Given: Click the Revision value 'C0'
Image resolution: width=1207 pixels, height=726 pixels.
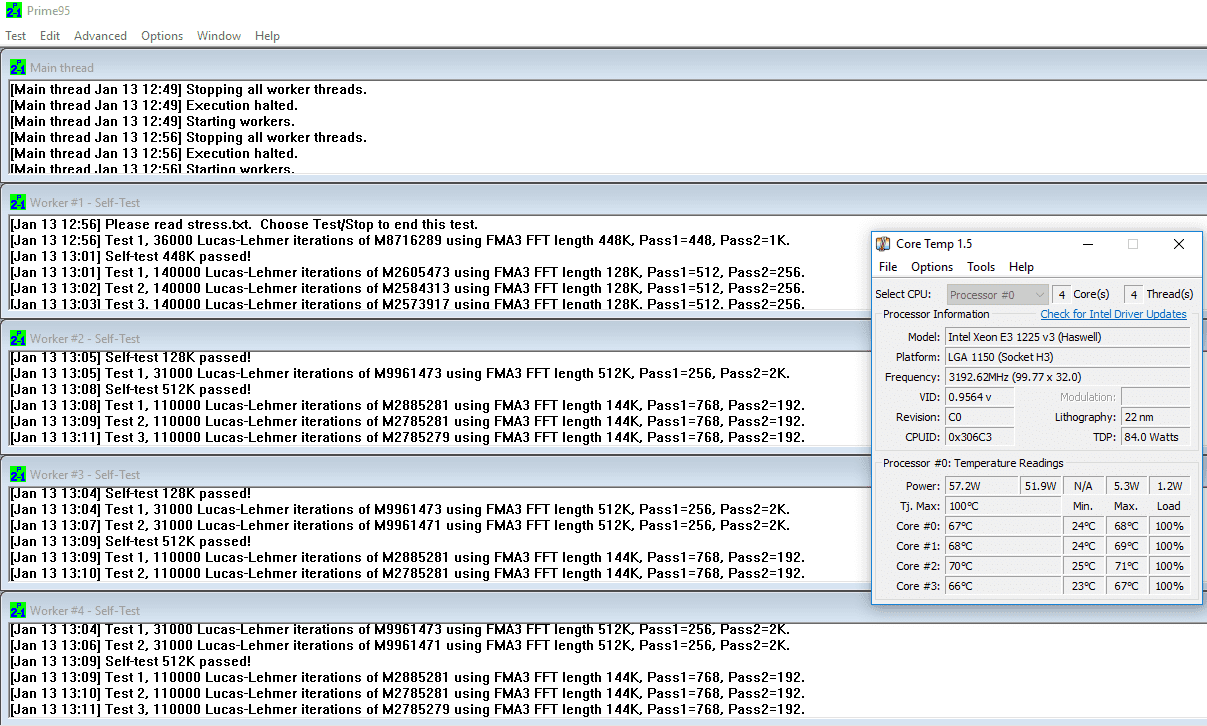Looking at the screenshot, I should click(979, 417).
